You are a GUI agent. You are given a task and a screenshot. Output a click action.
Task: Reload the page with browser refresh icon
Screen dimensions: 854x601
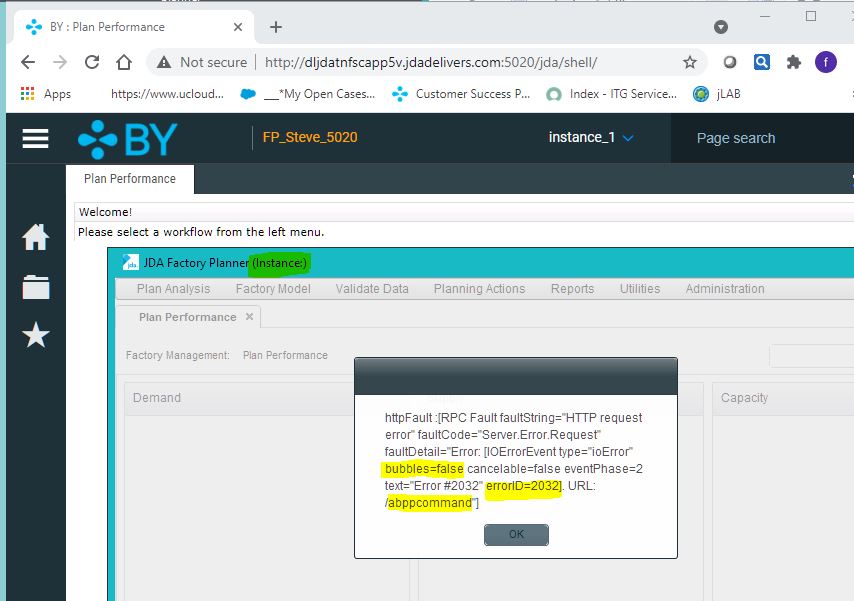tap(92, 62)
